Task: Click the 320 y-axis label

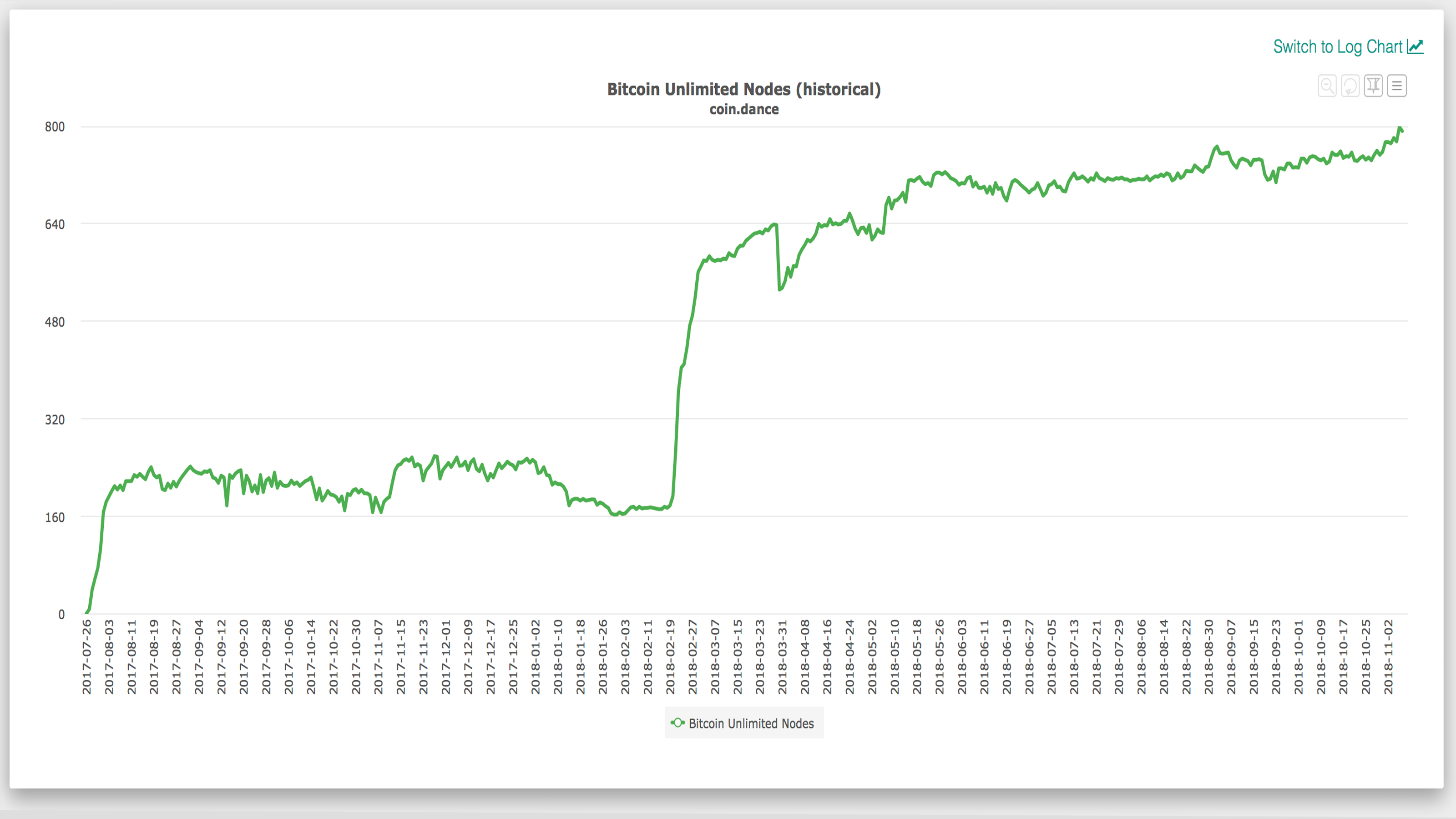Action: tap(55, 420)
